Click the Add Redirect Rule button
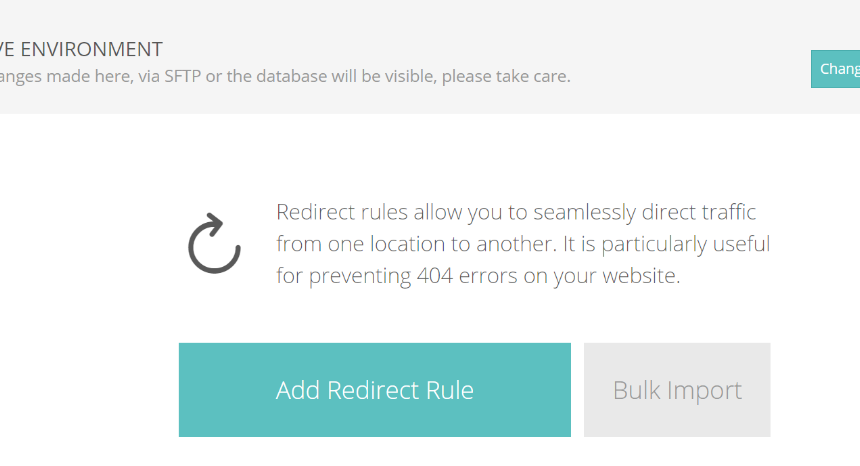 click(375, 390)
